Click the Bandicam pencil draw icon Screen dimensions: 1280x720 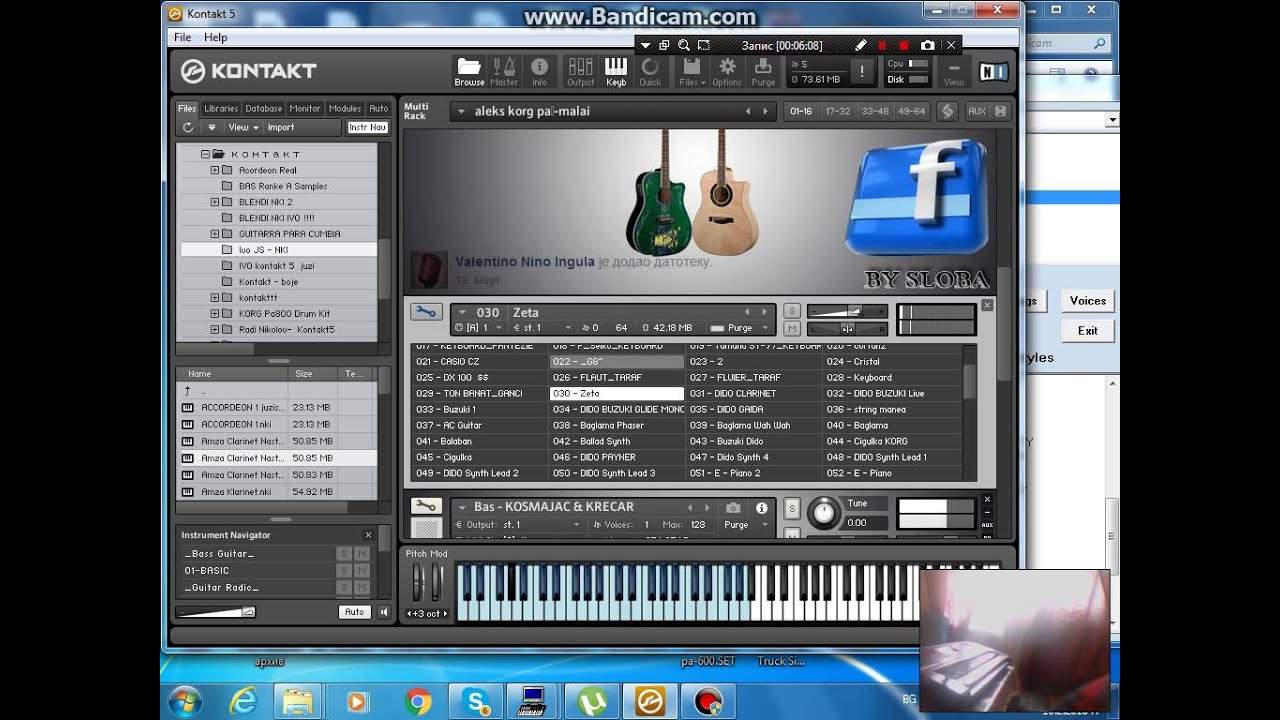(x=860, y=45)
